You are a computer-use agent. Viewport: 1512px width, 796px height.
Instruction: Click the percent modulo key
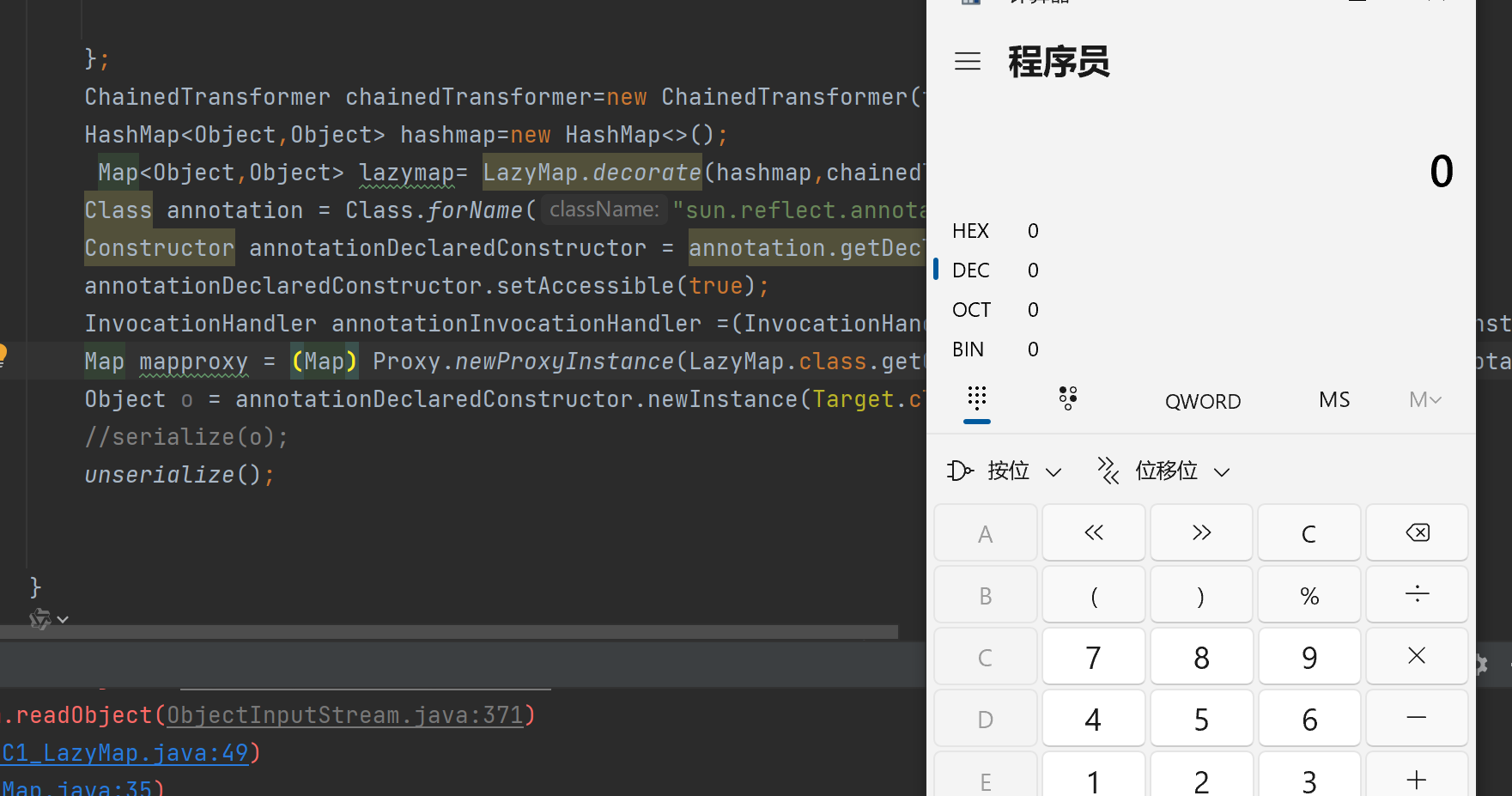(x=1309, y=595)
